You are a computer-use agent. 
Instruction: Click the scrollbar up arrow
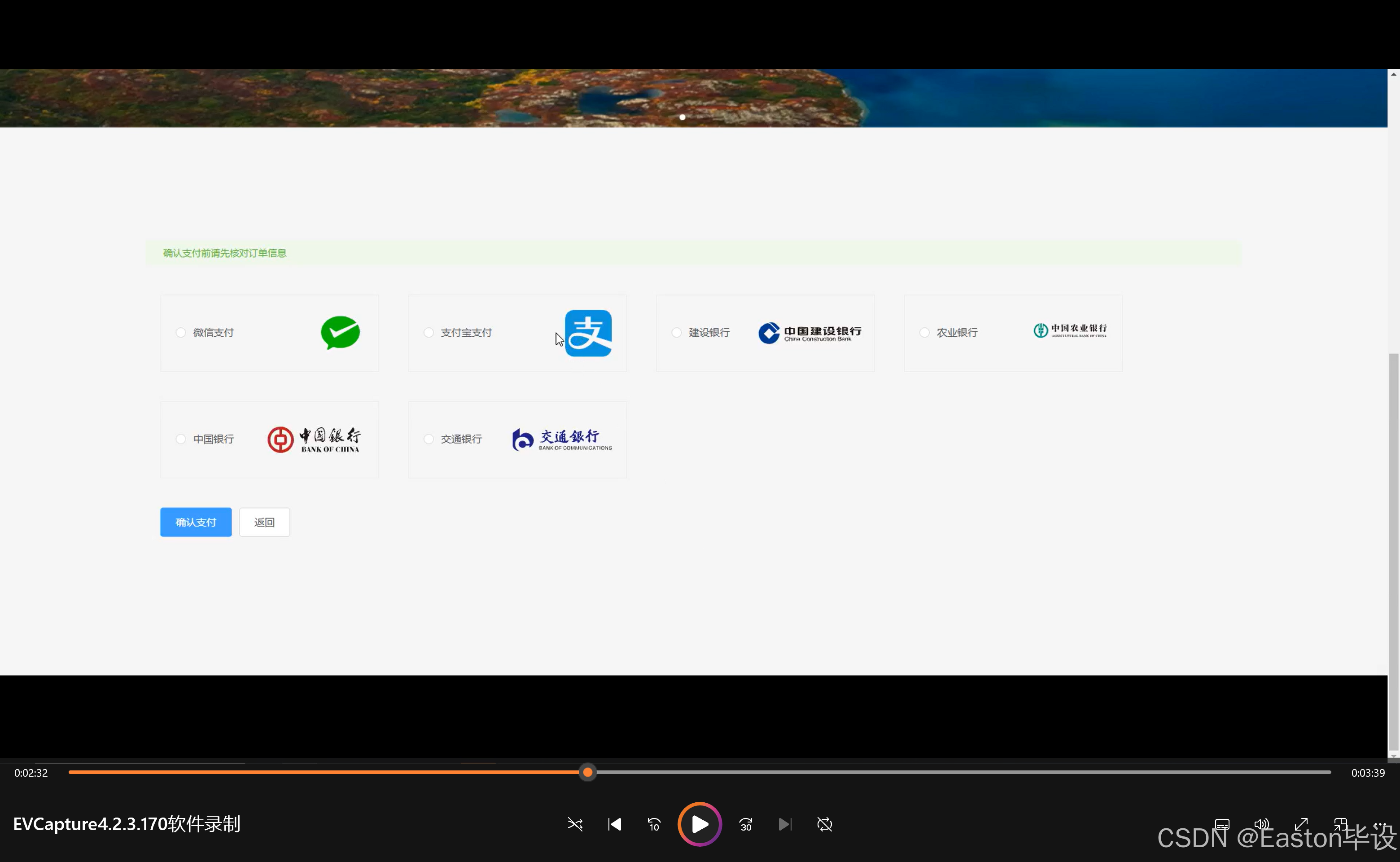(1394, 74)
